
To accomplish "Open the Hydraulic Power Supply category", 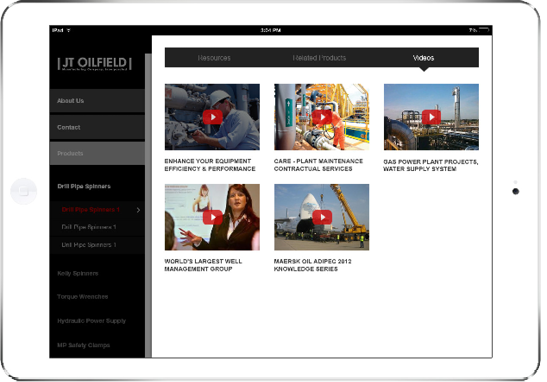I will (x=91, y=321).
